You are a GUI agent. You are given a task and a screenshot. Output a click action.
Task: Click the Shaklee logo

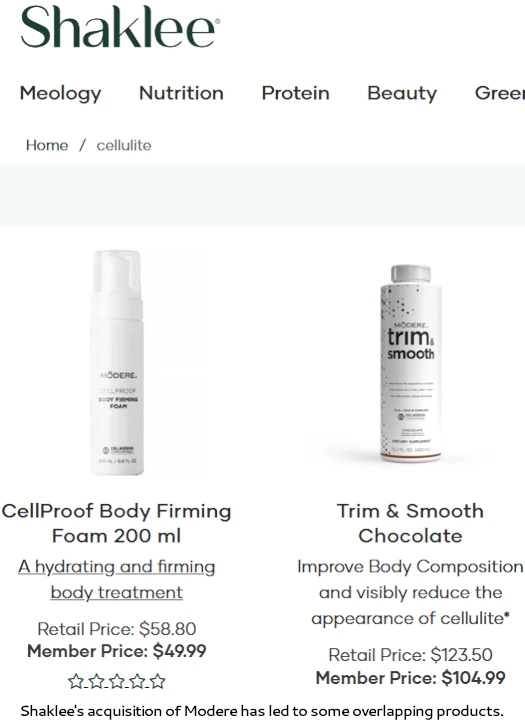click(x=120, y=27)
